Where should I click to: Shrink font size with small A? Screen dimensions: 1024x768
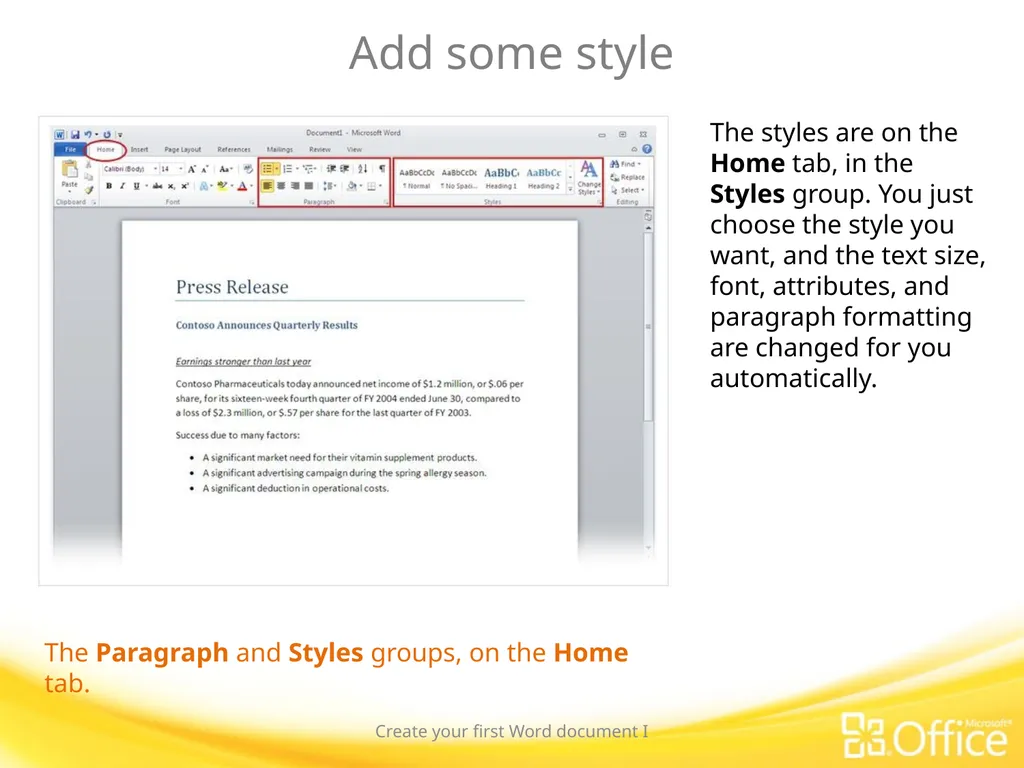tap(204, 169)
